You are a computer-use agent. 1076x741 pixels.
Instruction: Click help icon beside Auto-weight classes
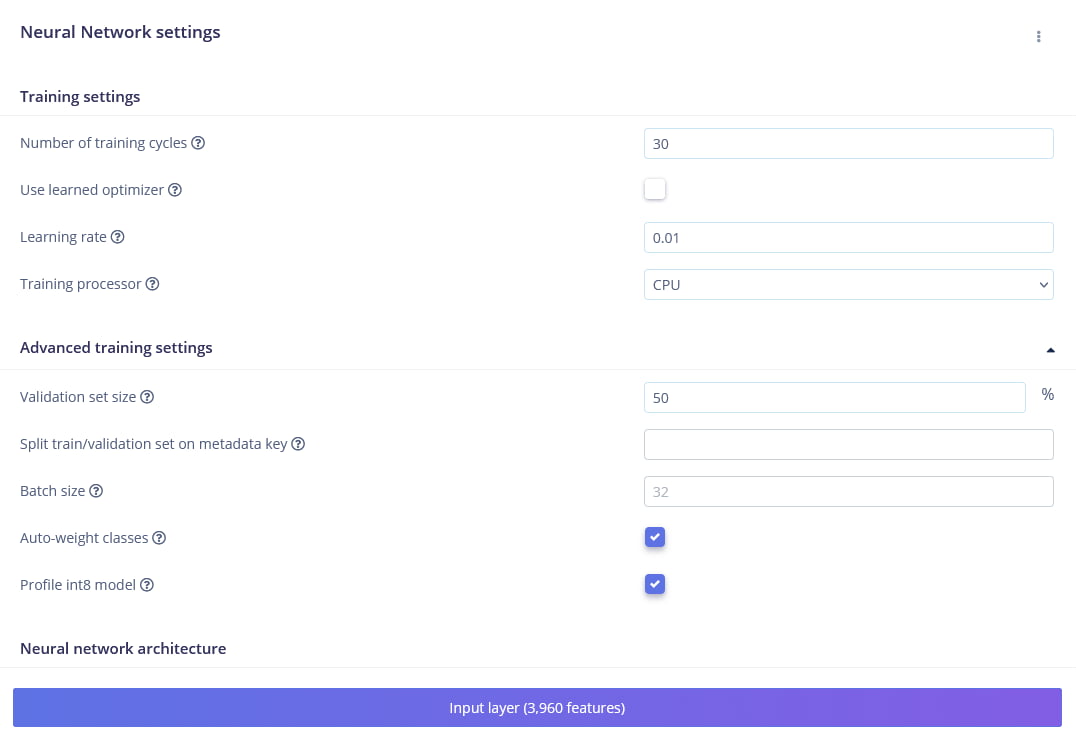[159, 538]
